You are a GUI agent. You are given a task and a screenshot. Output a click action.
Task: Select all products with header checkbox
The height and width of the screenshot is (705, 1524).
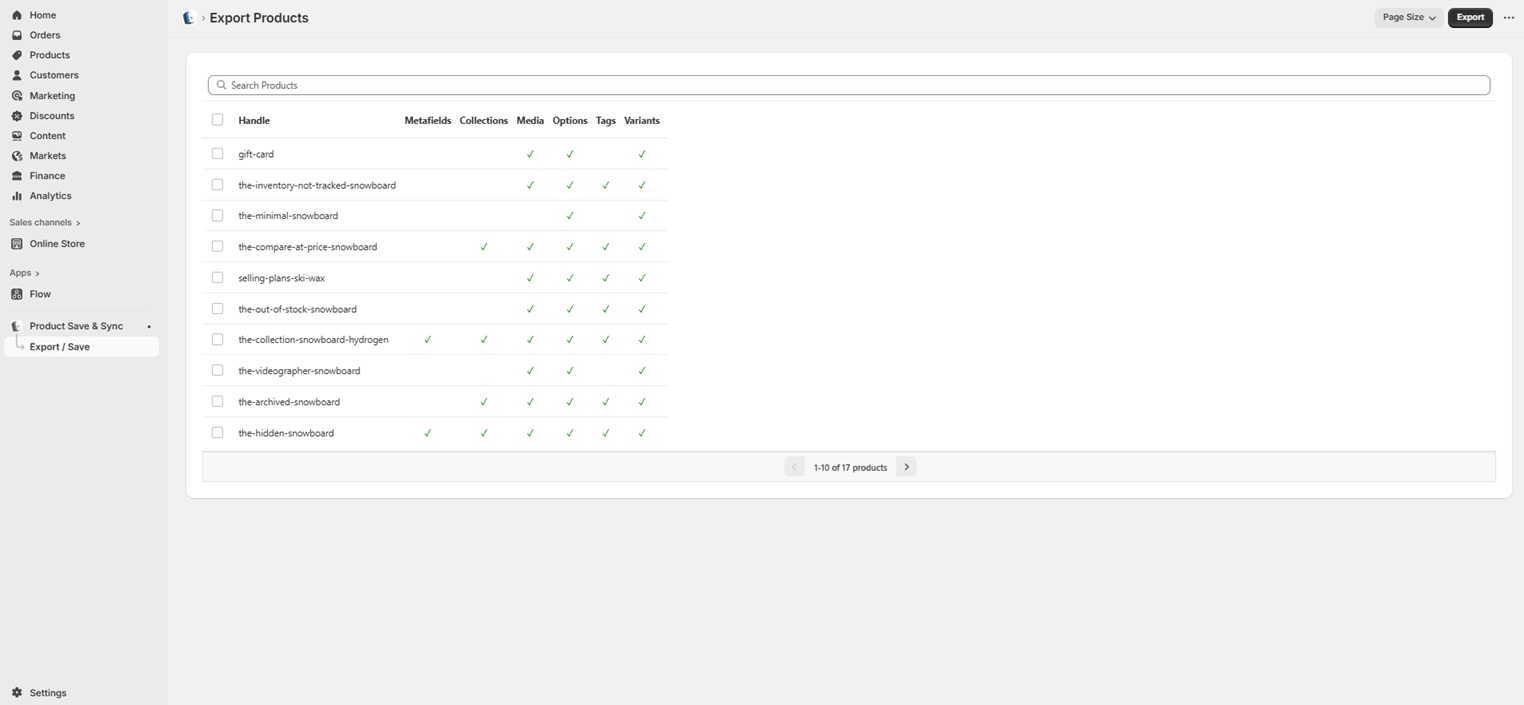(217, 120)
